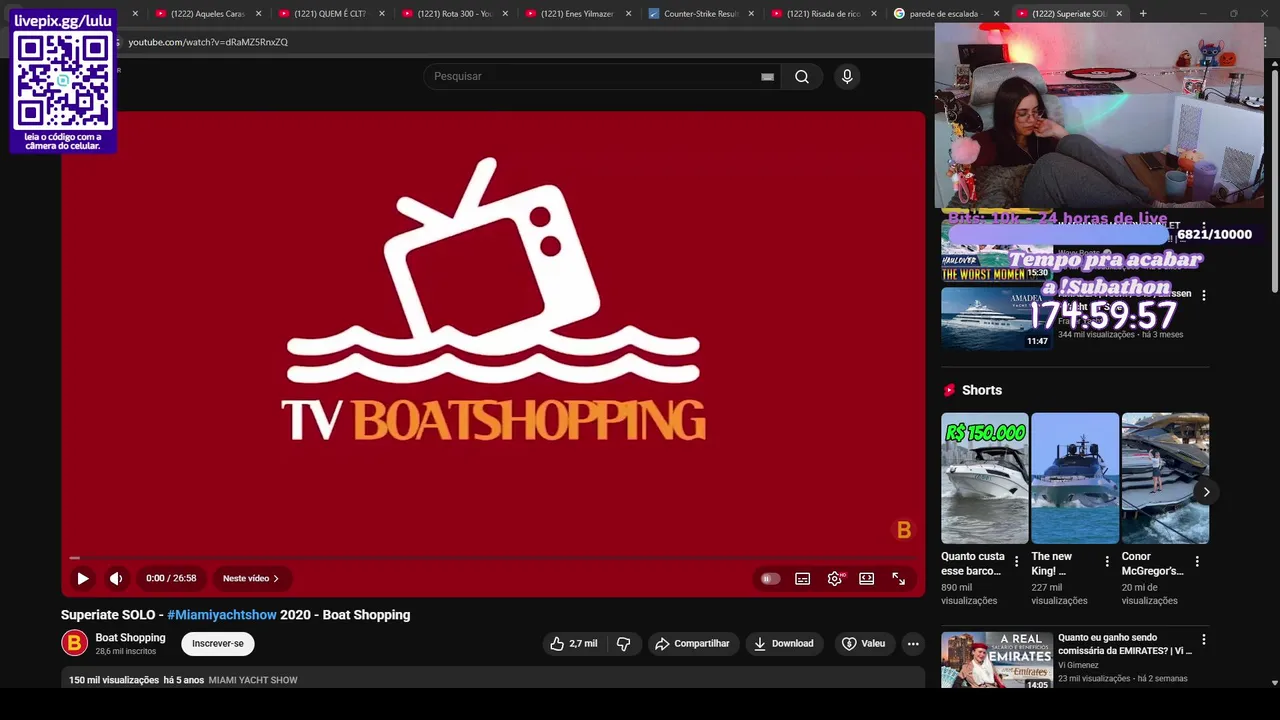Start voice search with the microphone
This screenshot has width=1280, height=720.
(847, 77)
